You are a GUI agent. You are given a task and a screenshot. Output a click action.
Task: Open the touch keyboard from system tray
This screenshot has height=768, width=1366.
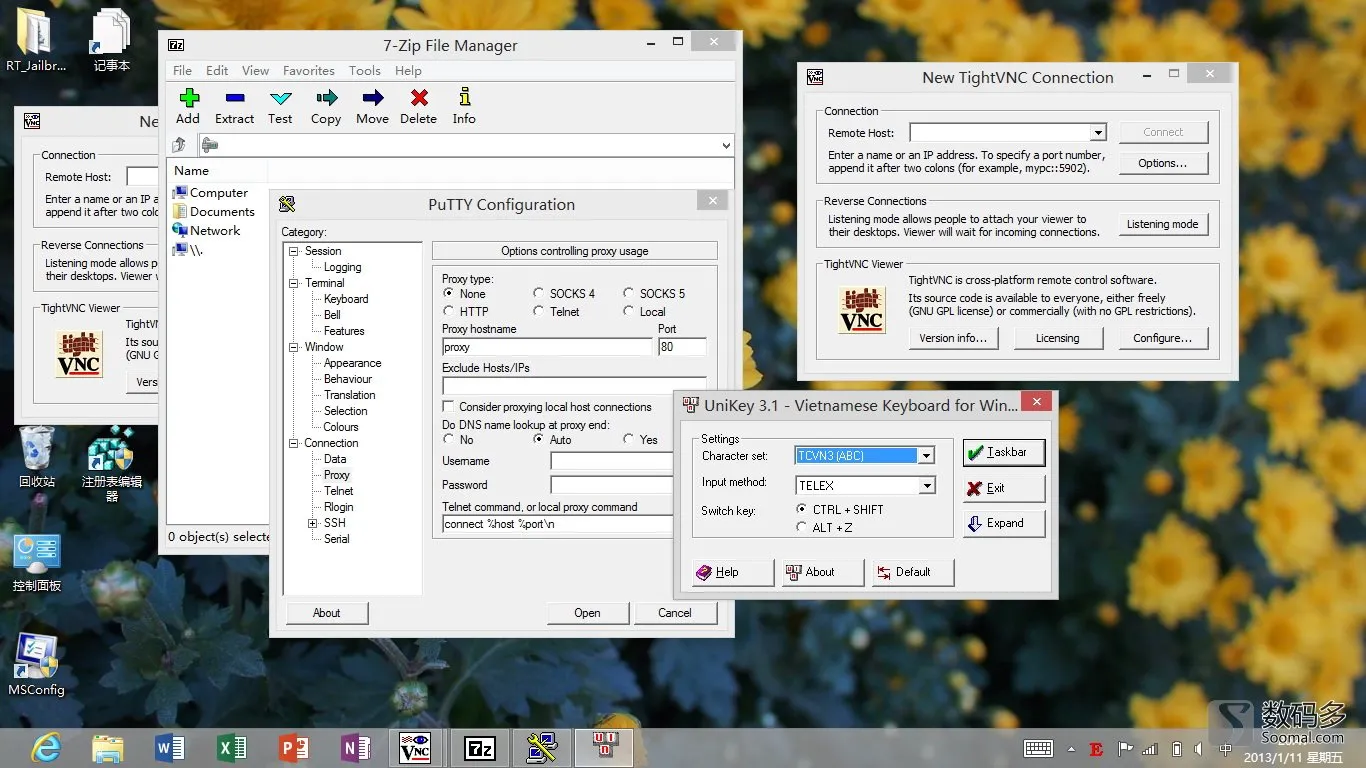(1038, 749)
